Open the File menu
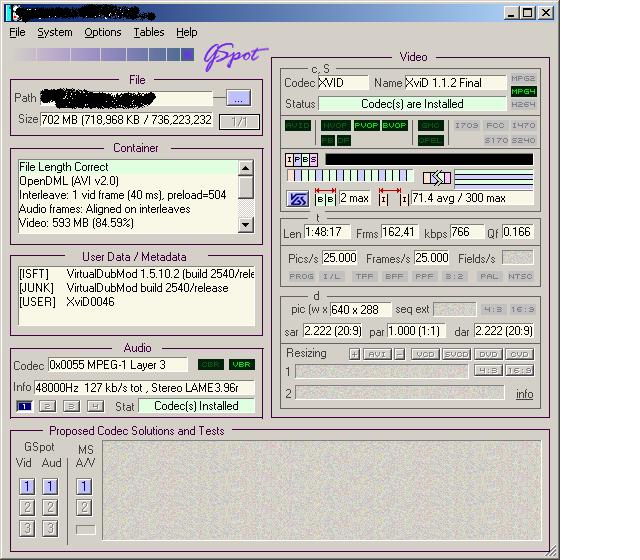This screenshot has width=640, height=560. (x=17, y=32)
